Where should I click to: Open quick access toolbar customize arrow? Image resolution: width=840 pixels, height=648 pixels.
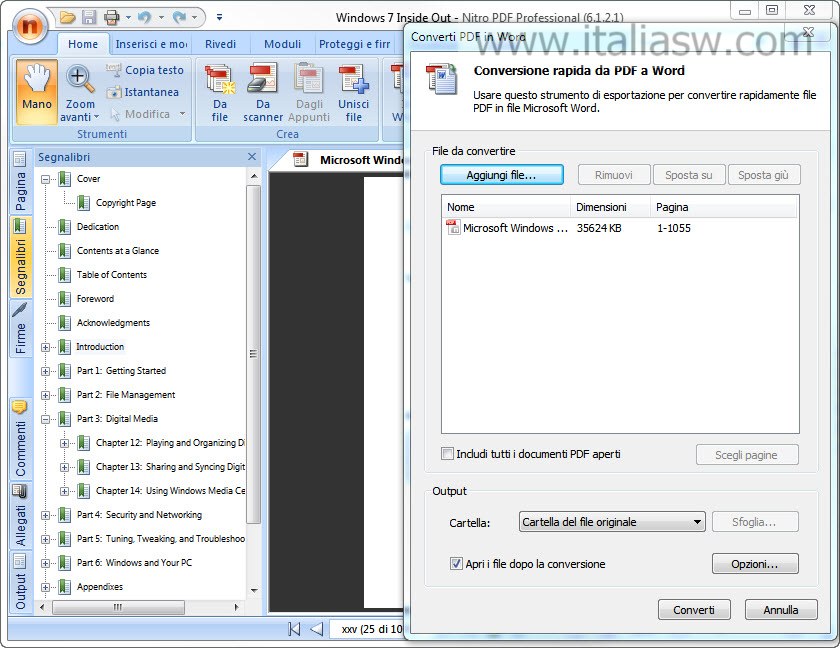(x=219, y=17)
